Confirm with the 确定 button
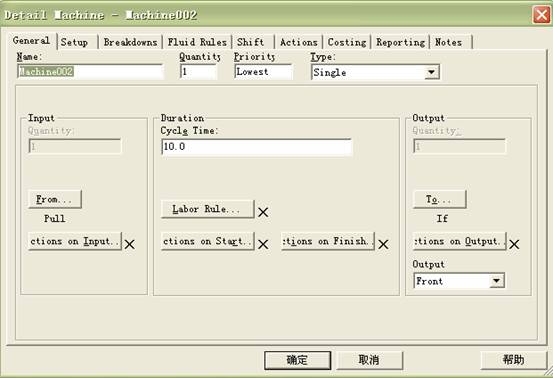 click(x=297, y=360)
